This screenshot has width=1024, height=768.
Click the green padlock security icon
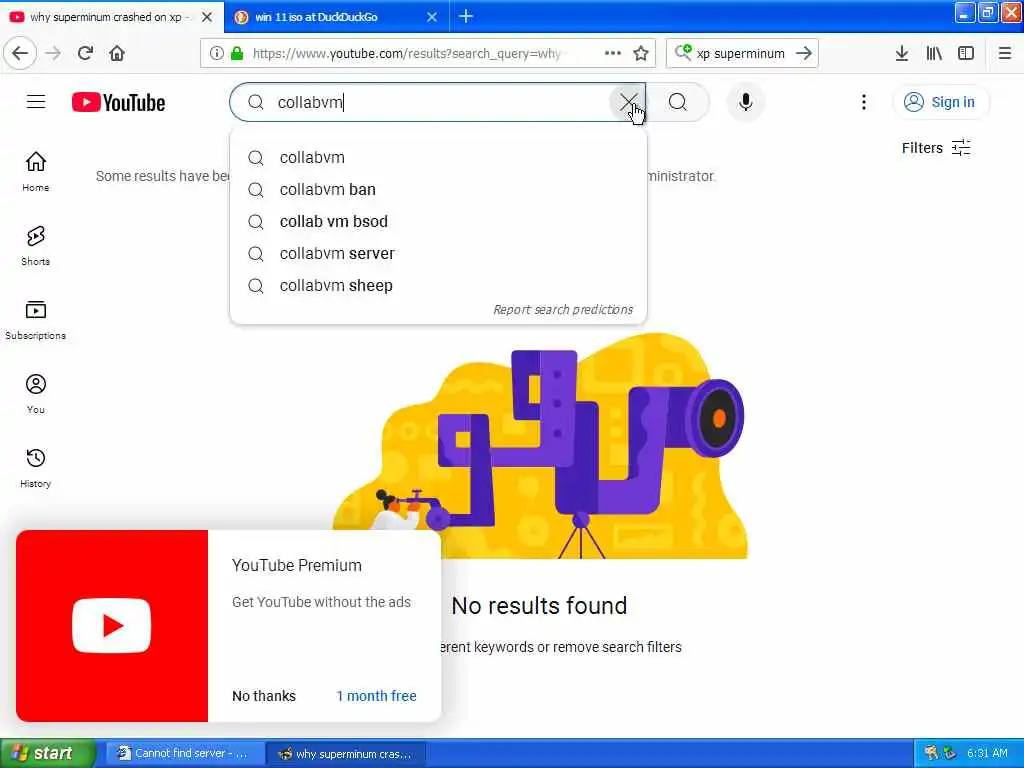point(237,53)
